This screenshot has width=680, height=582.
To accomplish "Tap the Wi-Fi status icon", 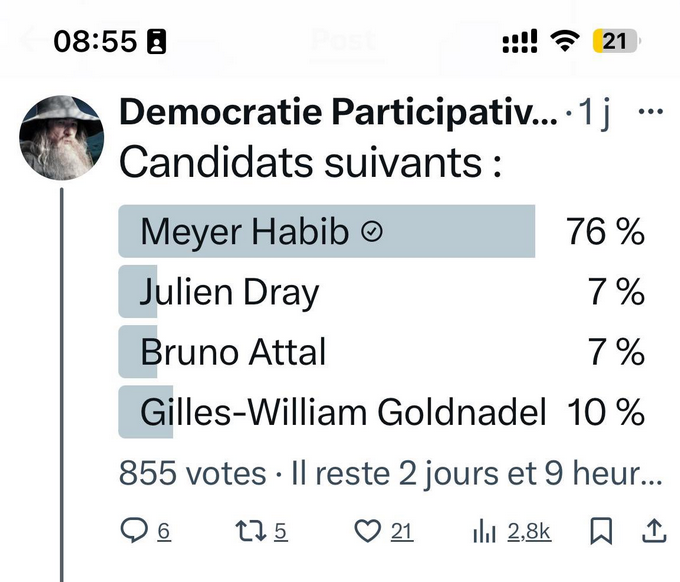I will (566, 41).
